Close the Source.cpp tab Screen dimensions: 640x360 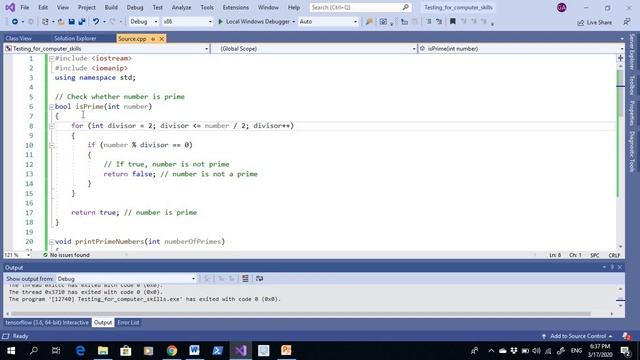[162, 39]
